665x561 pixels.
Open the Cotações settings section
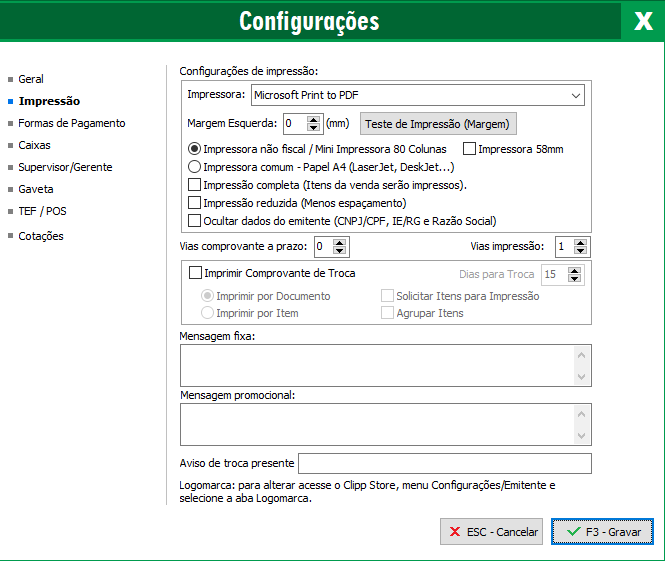(40, 236)
